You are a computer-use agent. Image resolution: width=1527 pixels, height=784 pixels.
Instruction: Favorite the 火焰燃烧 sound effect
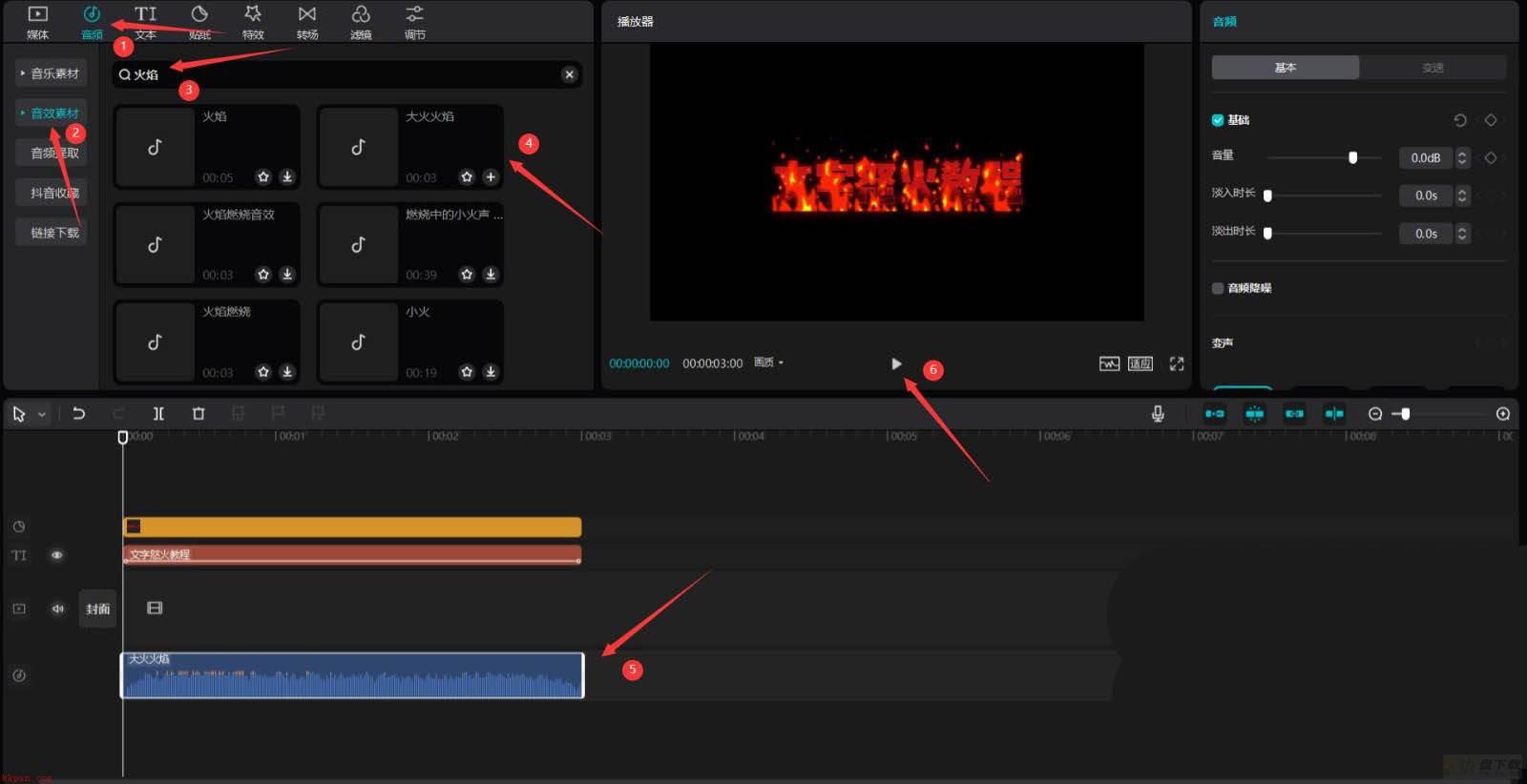pyautogui.click(x=263, y=371)
